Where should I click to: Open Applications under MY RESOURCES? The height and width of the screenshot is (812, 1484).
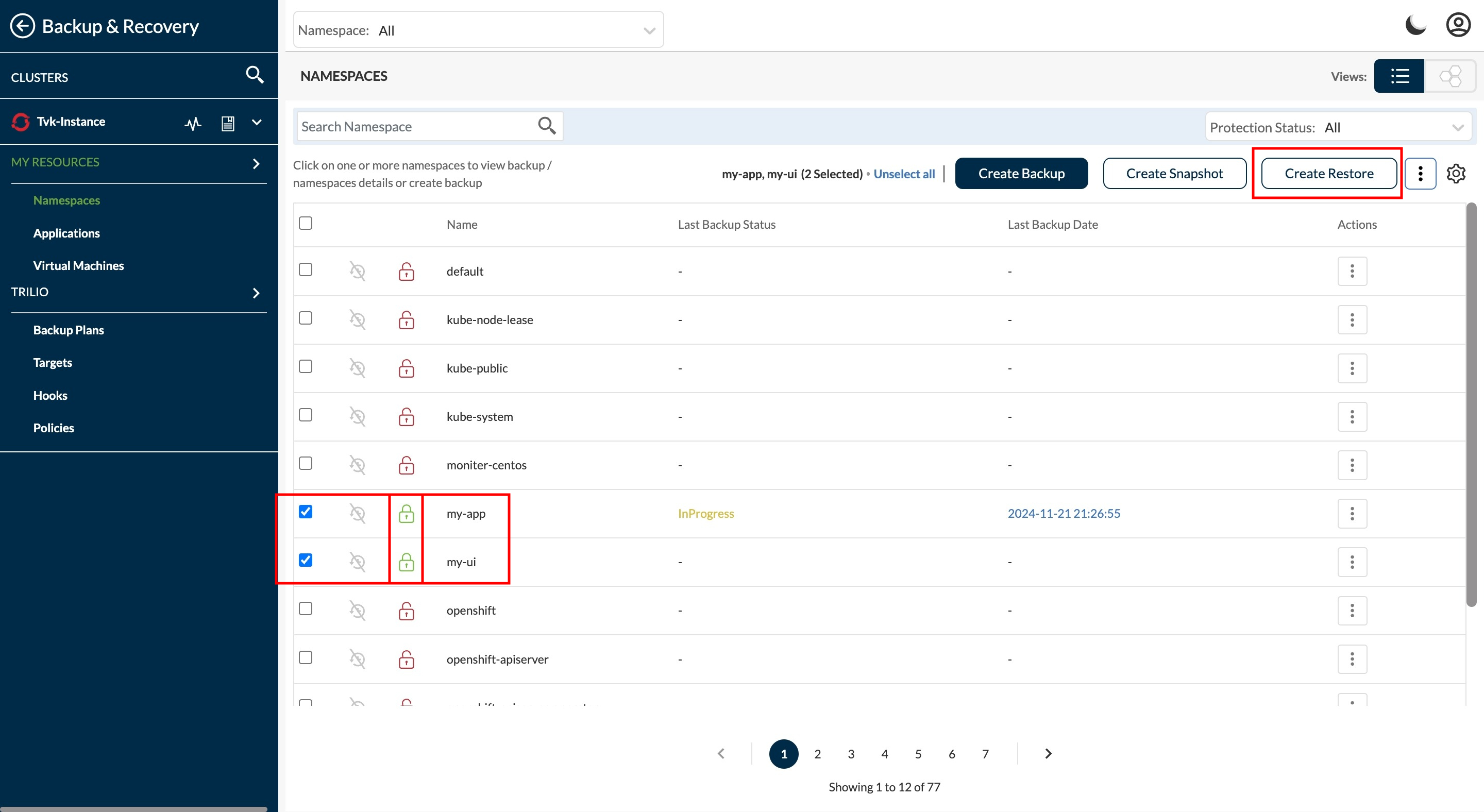tap(66, 233)
